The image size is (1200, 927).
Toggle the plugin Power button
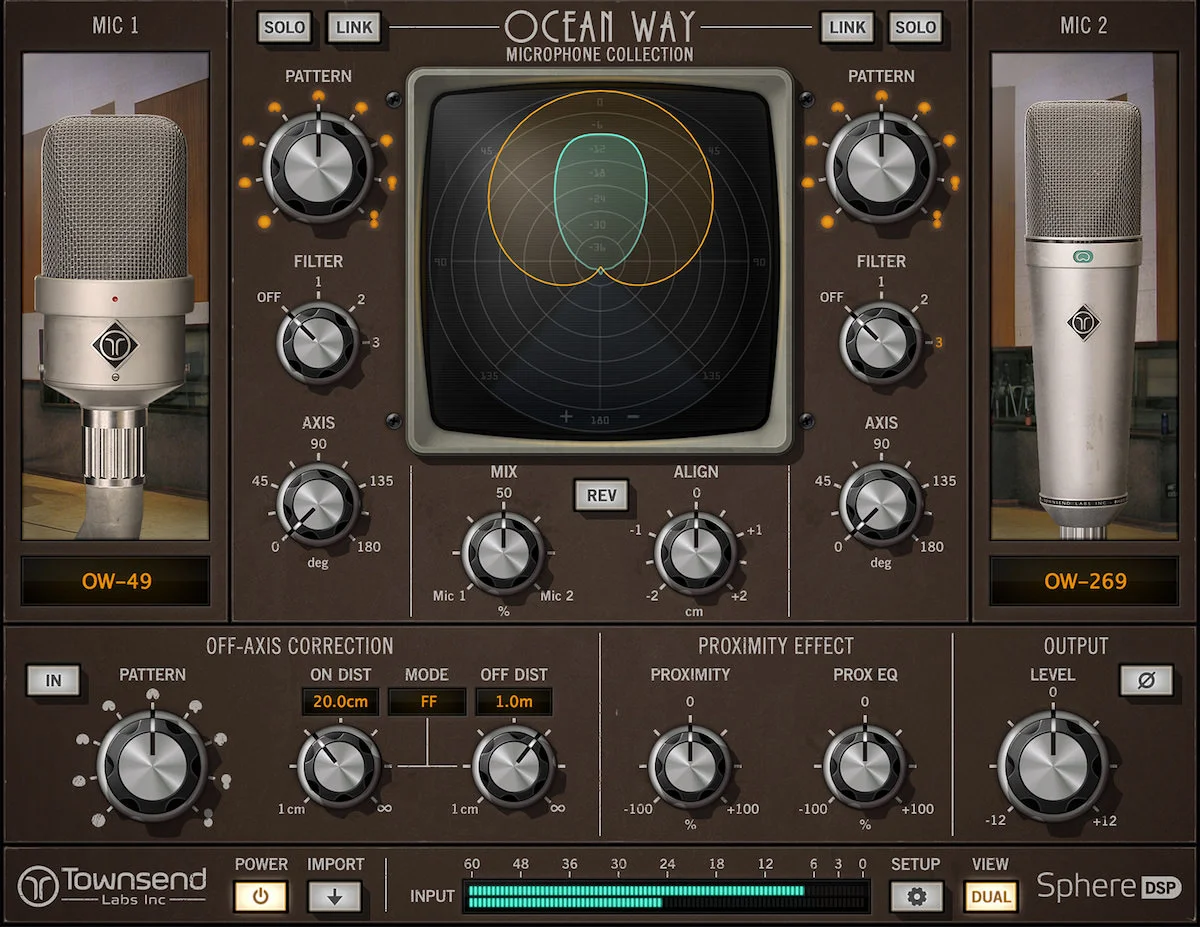click(x=261, y=896)
